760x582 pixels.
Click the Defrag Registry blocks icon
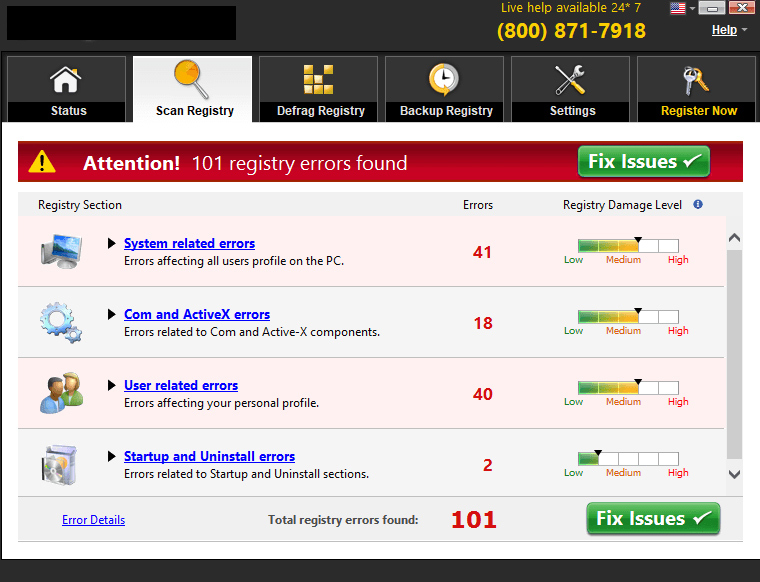[x=320, y=79]
